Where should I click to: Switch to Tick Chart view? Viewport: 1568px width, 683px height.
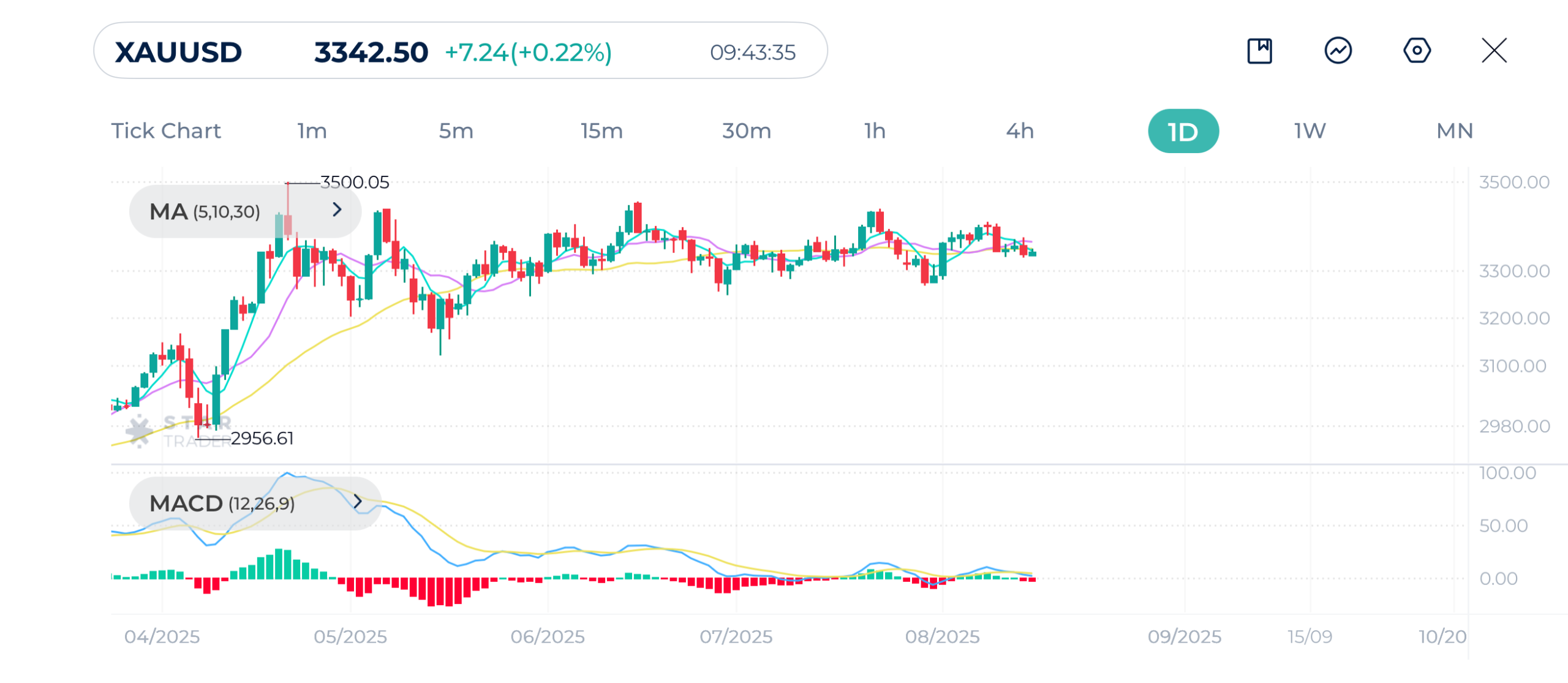click(x=166, y=131)
